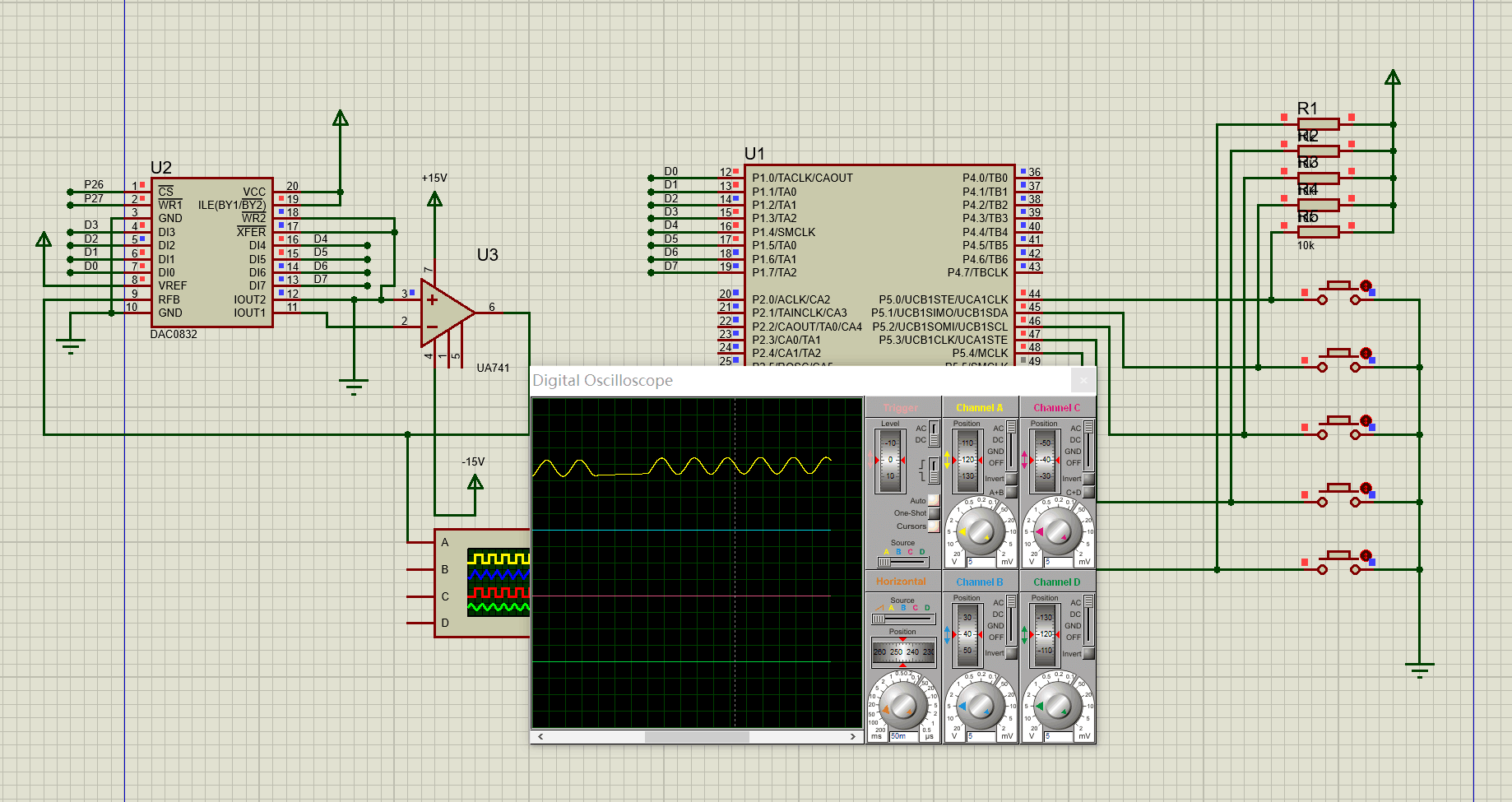Select the -15V power terminal
Viewport: 1512px width, 802px height.
pyautogui.click(x=475, y=482)
